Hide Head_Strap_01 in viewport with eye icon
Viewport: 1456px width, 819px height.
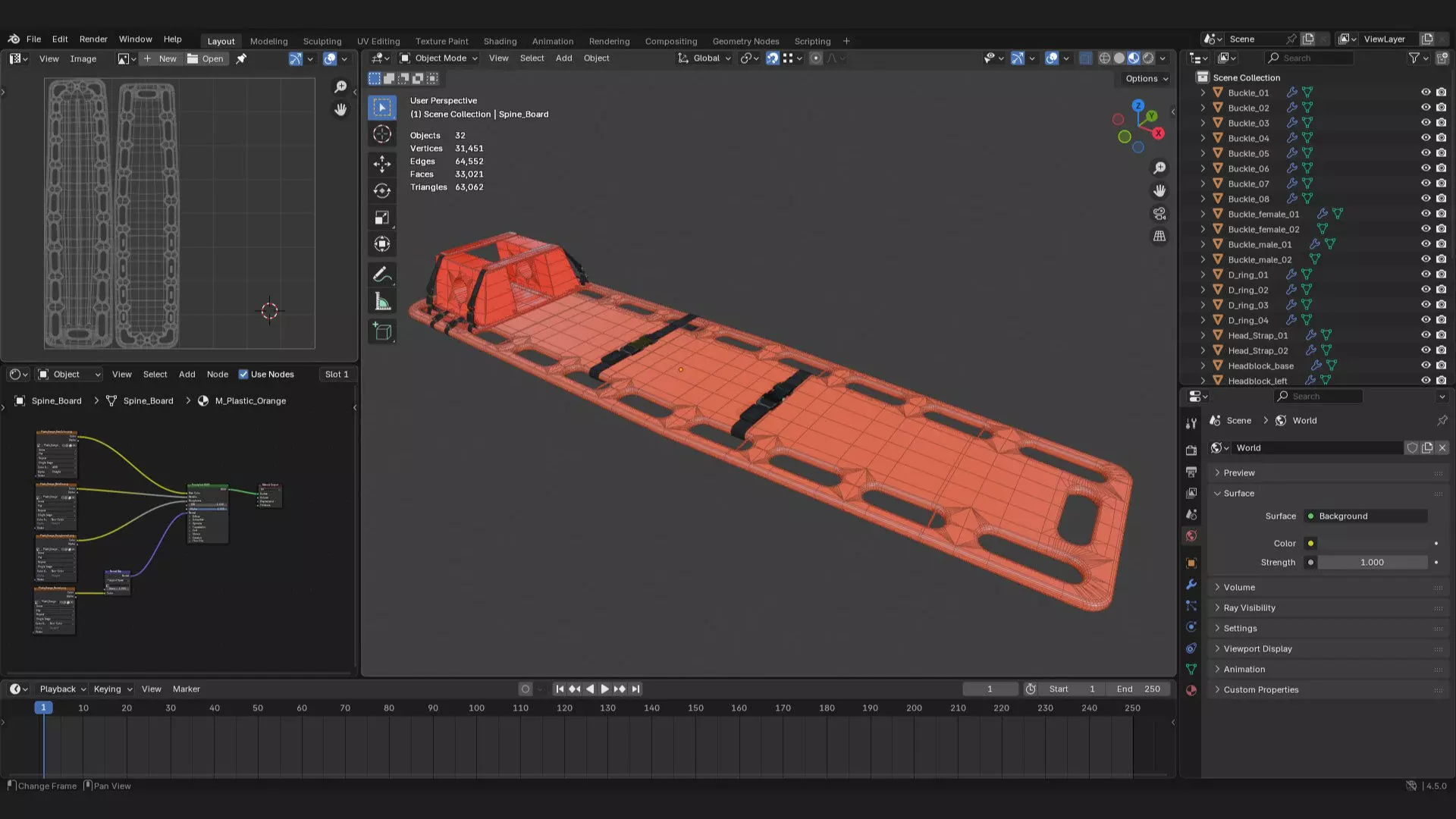pyautogui.click(x=1426, y=335)
